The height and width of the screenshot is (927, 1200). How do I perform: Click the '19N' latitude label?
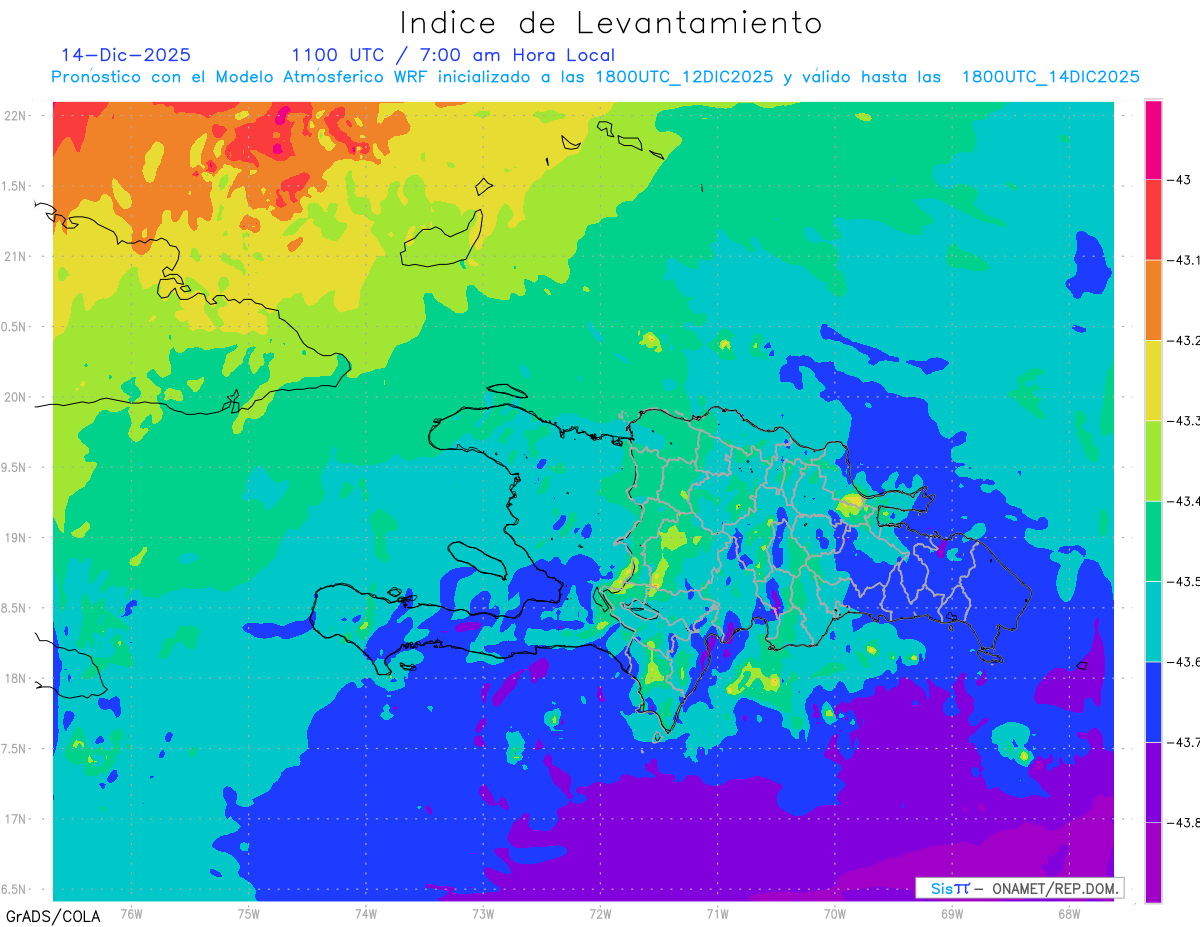[x=17, y=538]
